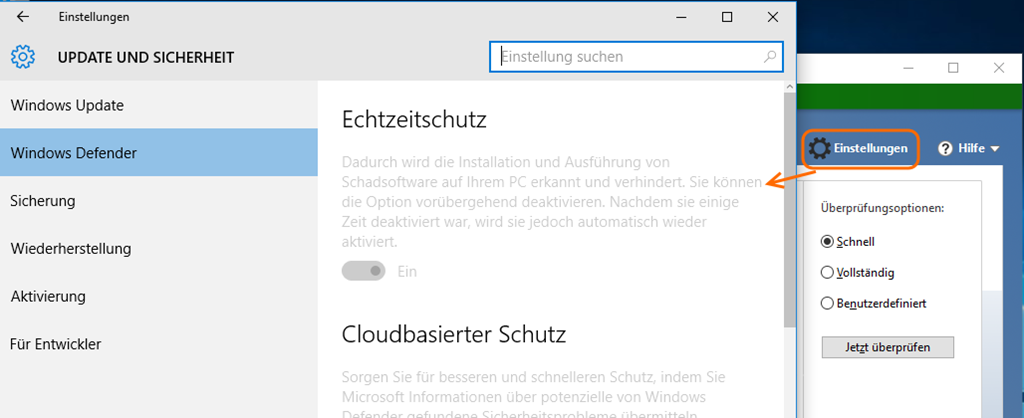
Task: Open Für Entwickler settings
Action: click(55, 344)
